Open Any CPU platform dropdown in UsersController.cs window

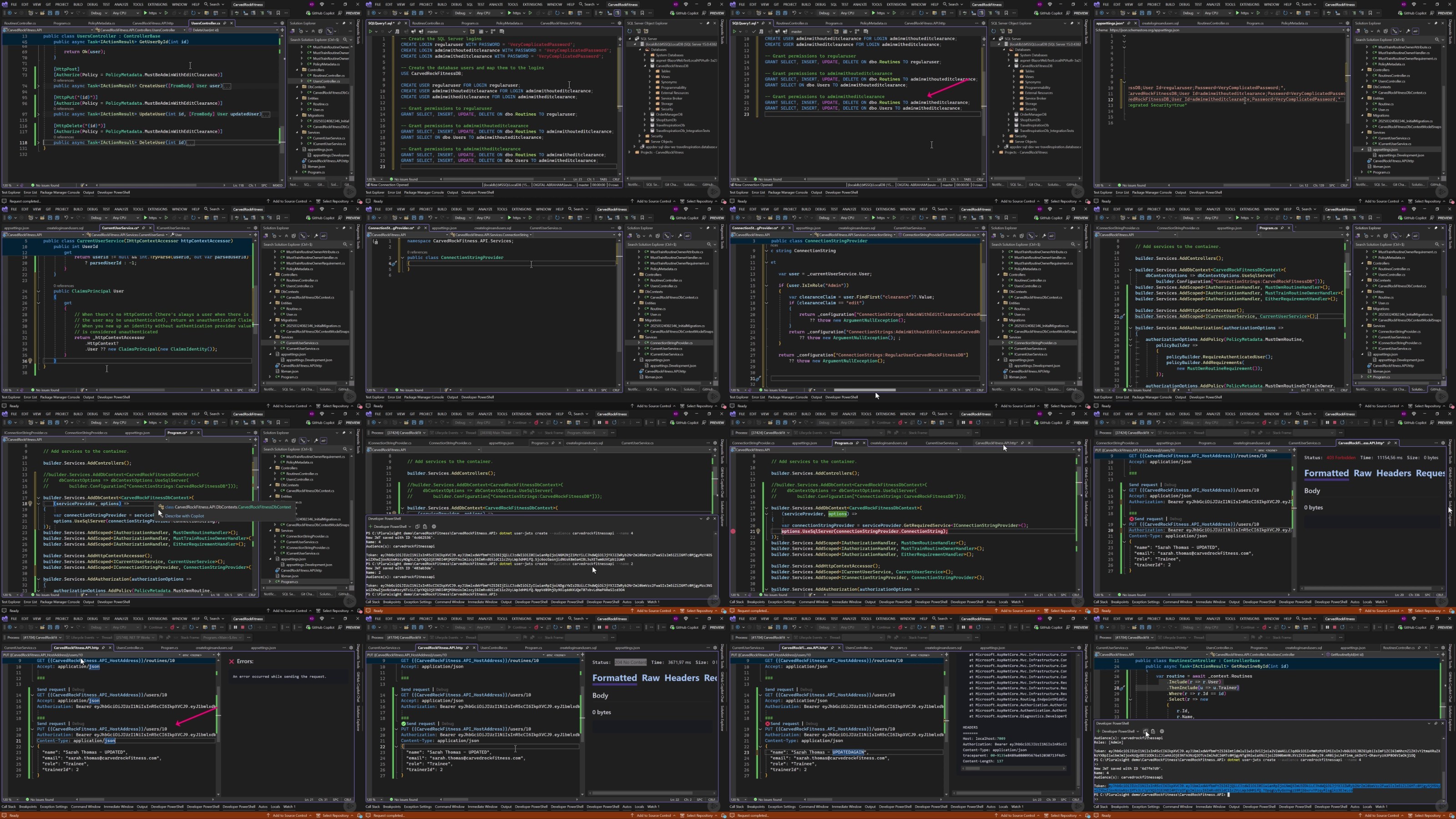126,13
